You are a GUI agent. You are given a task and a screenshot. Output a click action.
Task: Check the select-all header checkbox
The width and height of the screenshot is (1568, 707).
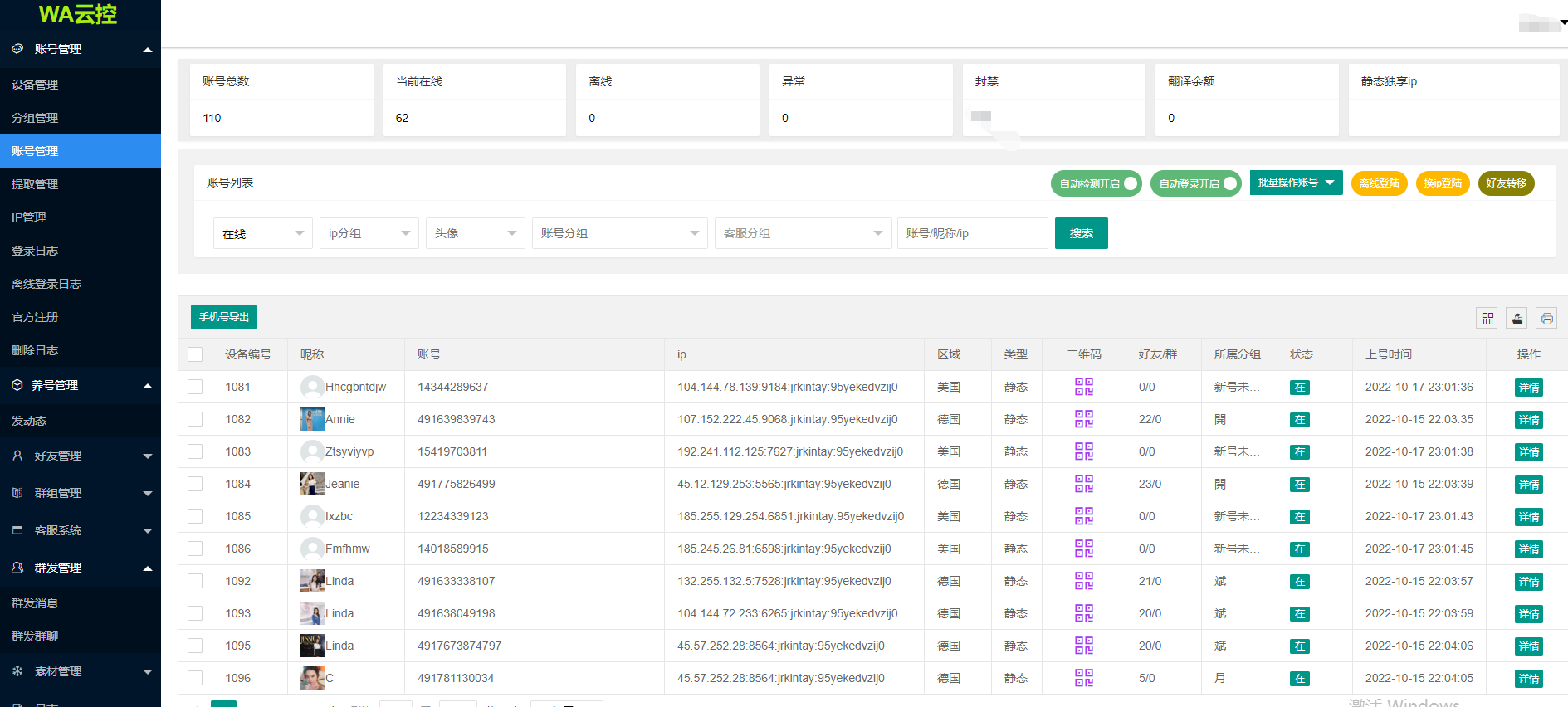tap(195, 354)
